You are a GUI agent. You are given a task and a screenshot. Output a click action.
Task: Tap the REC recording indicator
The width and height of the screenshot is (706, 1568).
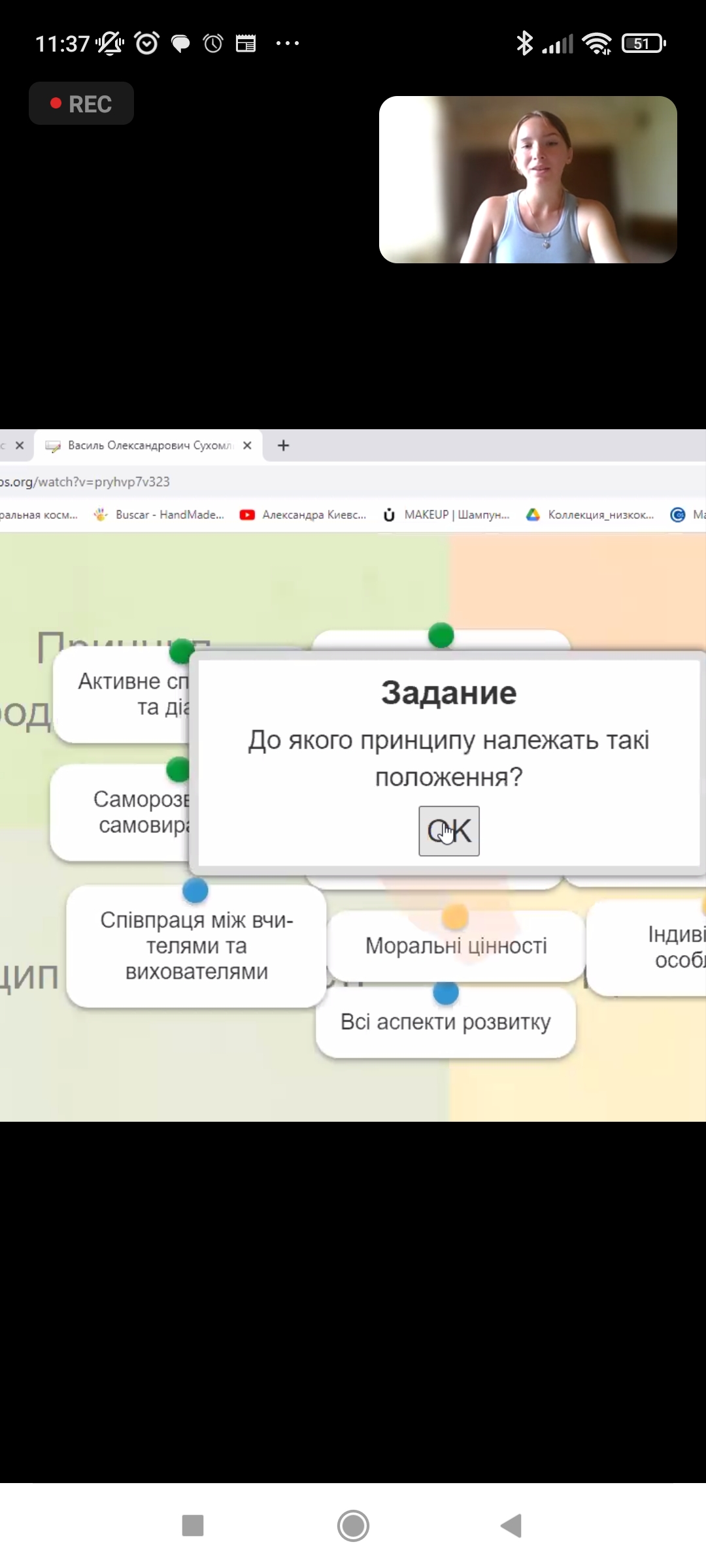click(82, 104)
